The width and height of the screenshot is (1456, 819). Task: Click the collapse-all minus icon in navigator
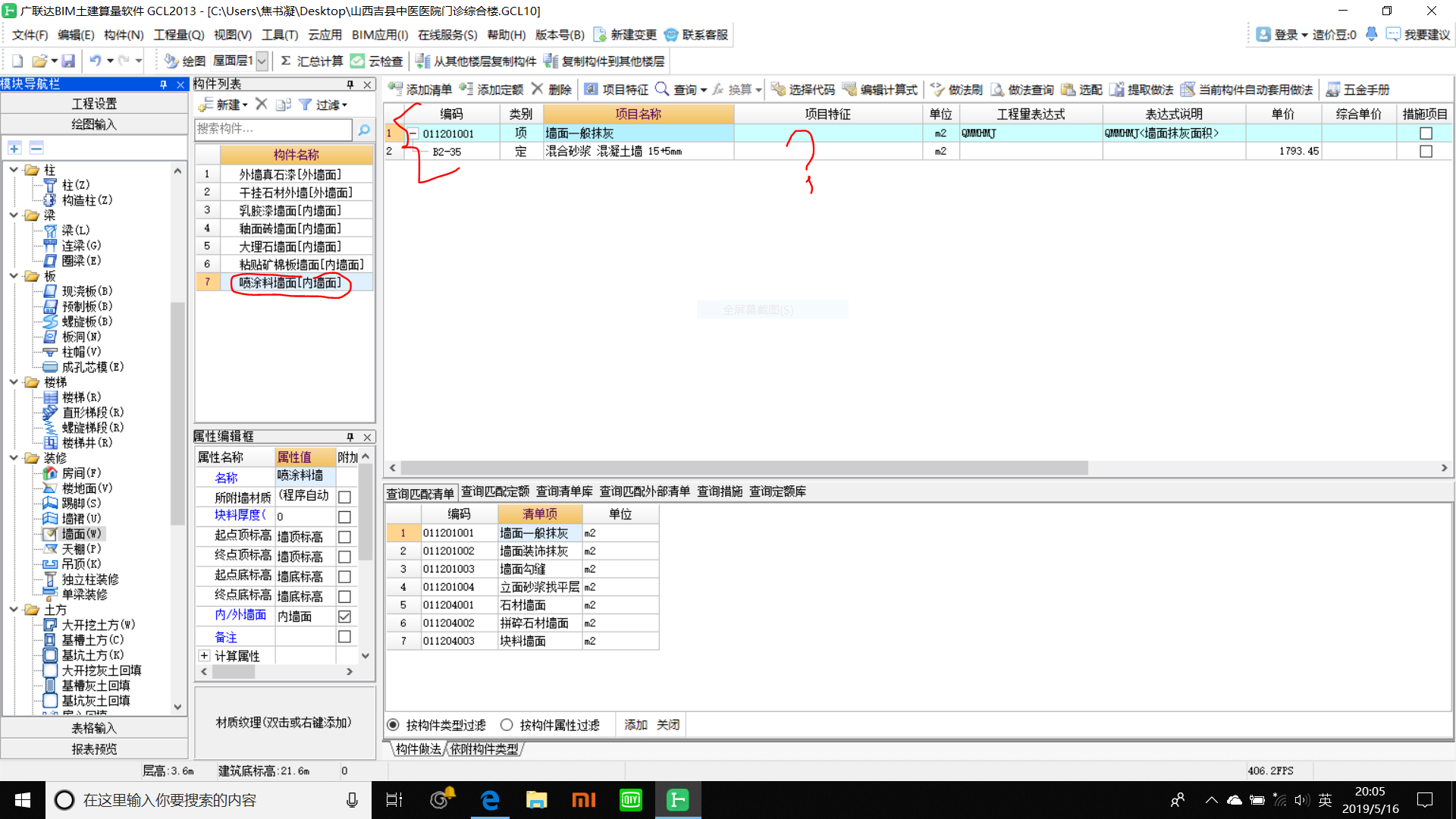[36, 148]
